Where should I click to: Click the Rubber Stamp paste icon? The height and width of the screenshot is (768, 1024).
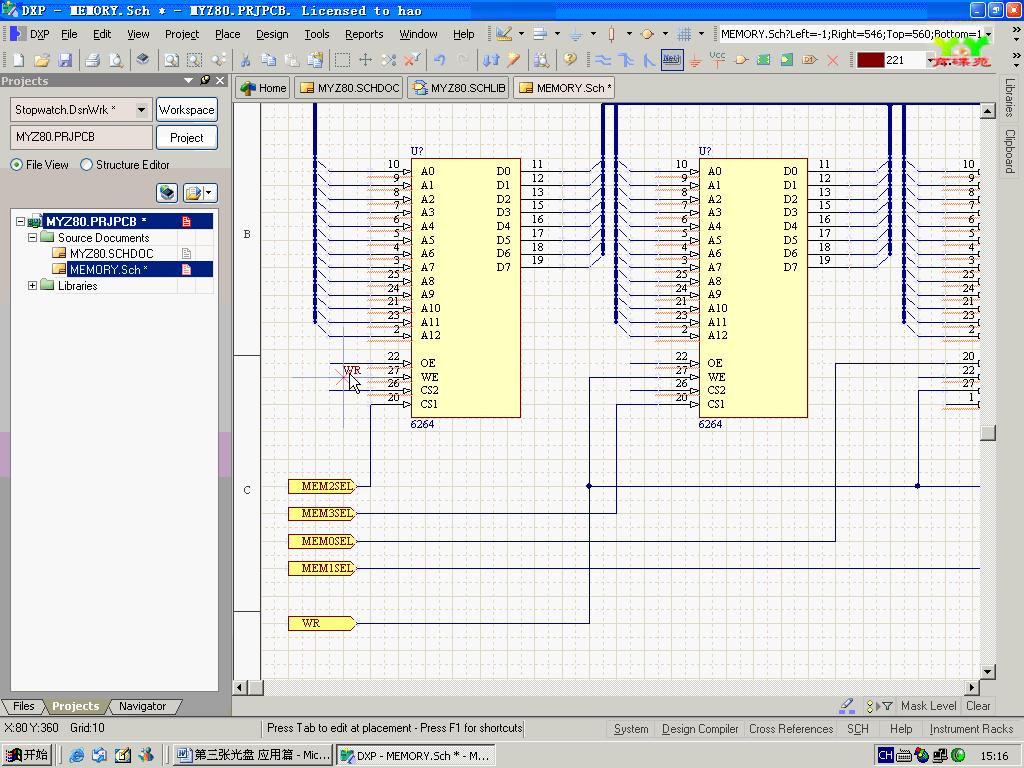pyautogui.click(x=315, y=60)
